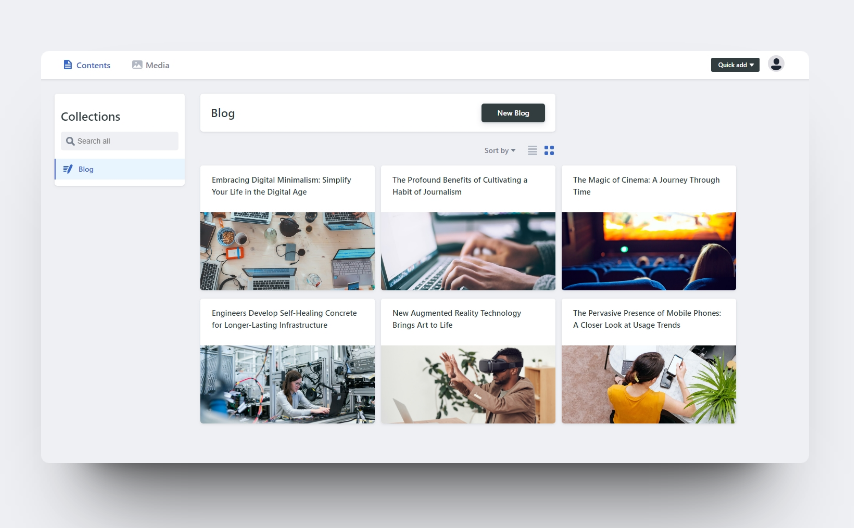This screenshot has height=528, width=854.
Task: Switch to list view layout
Action: [x=532, y=150]
